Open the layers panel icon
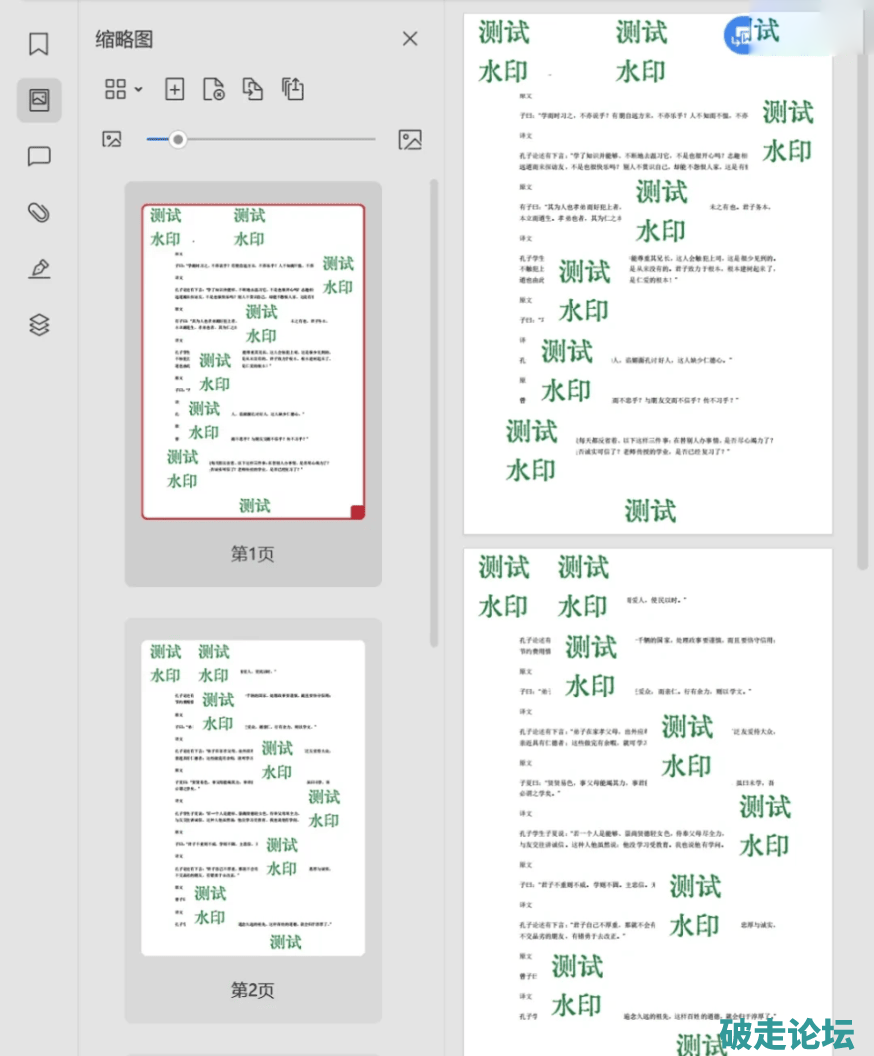The width and height of the screenshot is (874, 1056). click(x=39, y=325)
